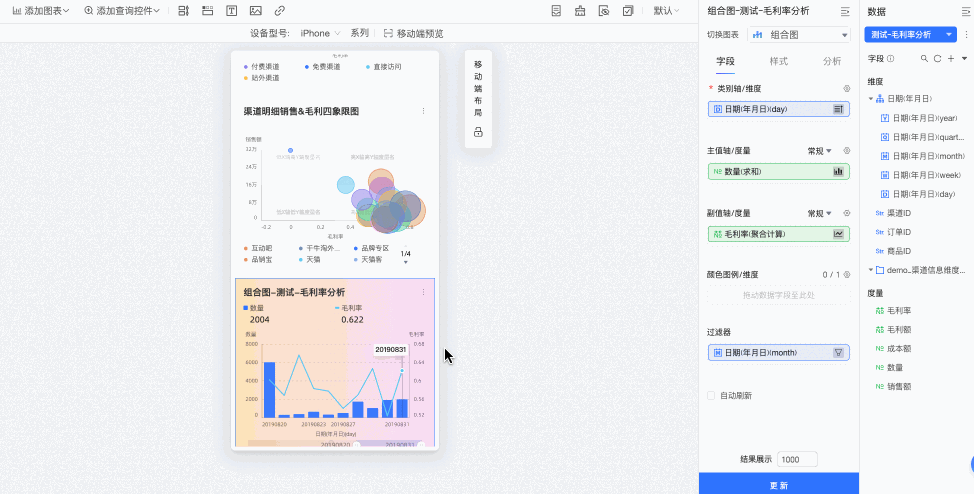Toggle 站外渠道 legend item

262,78
